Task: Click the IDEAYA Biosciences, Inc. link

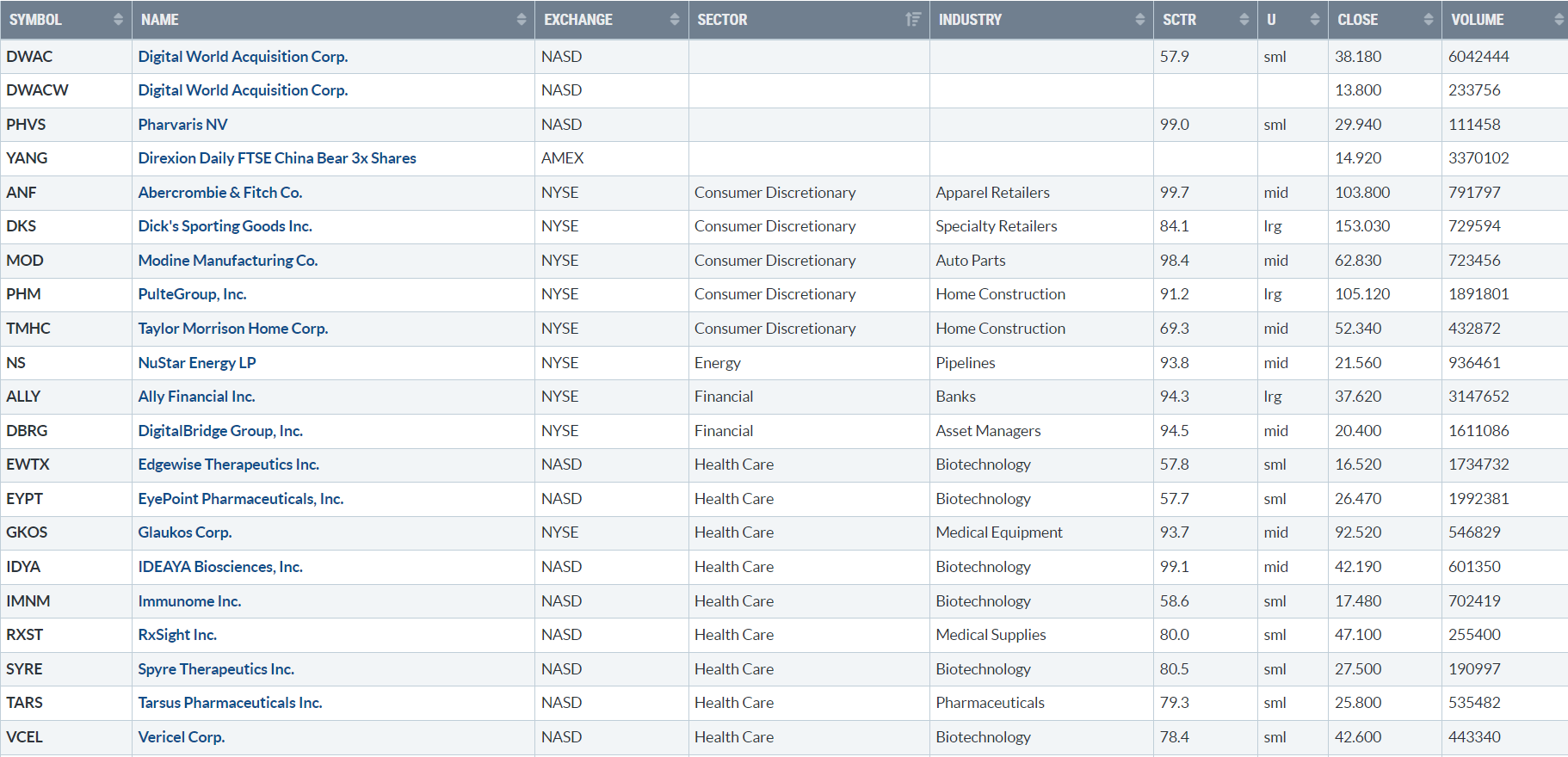Action: 220,567
